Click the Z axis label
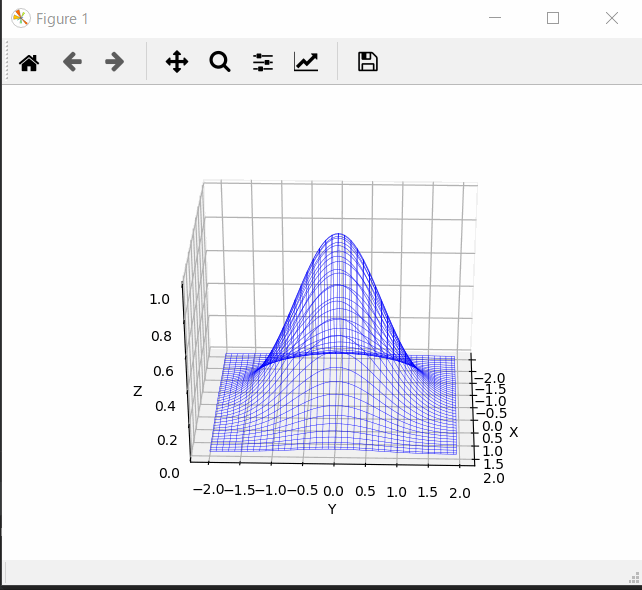This screenshot has width=642, height=590. [138, 391]
